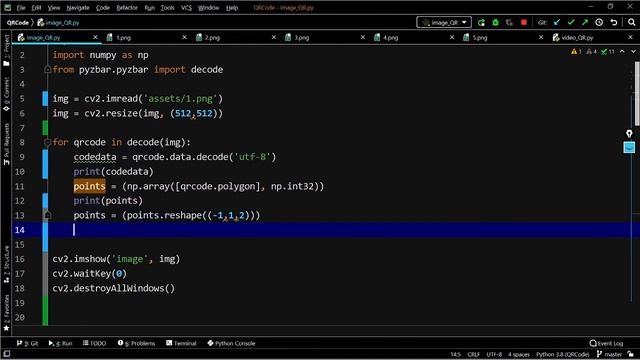Click the Git Push arrow icon
Screen dimensions: 640x360
[x=585, y=22]
